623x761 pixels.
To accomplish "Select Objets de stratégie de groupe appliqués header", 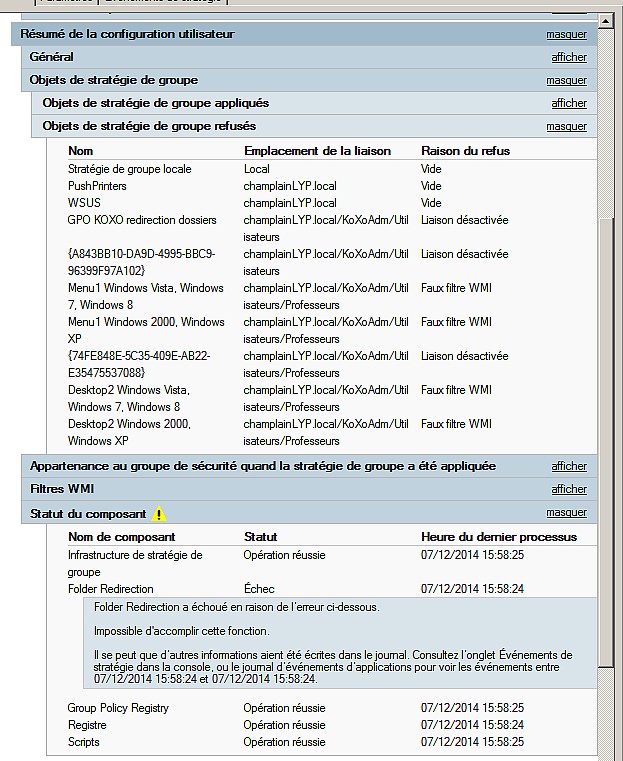I will pos(314,103).
